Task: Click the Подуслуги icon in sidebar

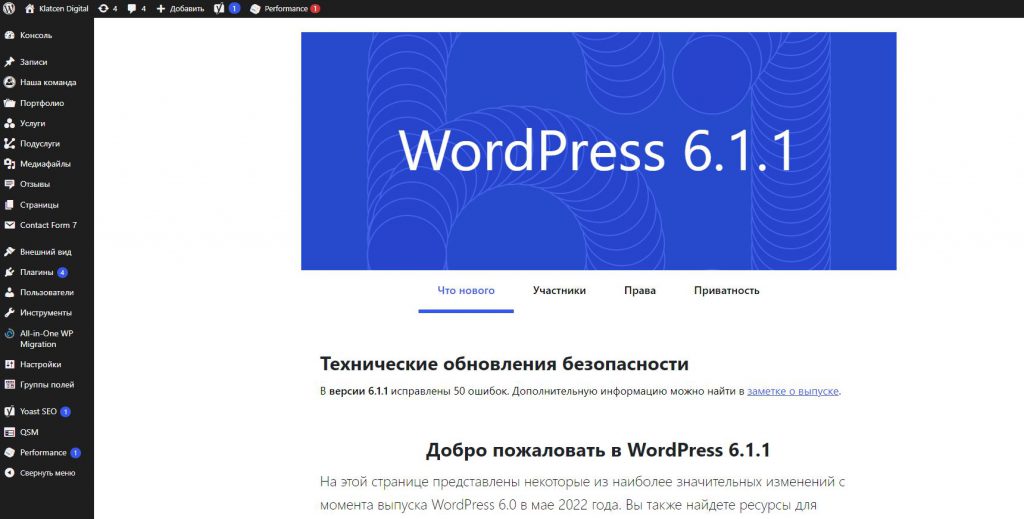Action: (9, 144)
